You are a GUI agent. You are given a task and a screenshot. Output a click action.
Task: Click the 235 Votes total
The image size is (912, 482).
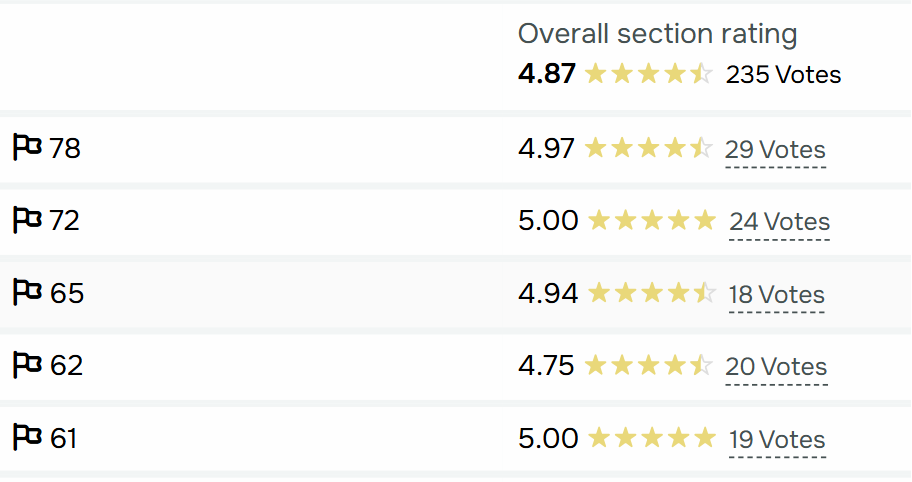coord(783,75)
